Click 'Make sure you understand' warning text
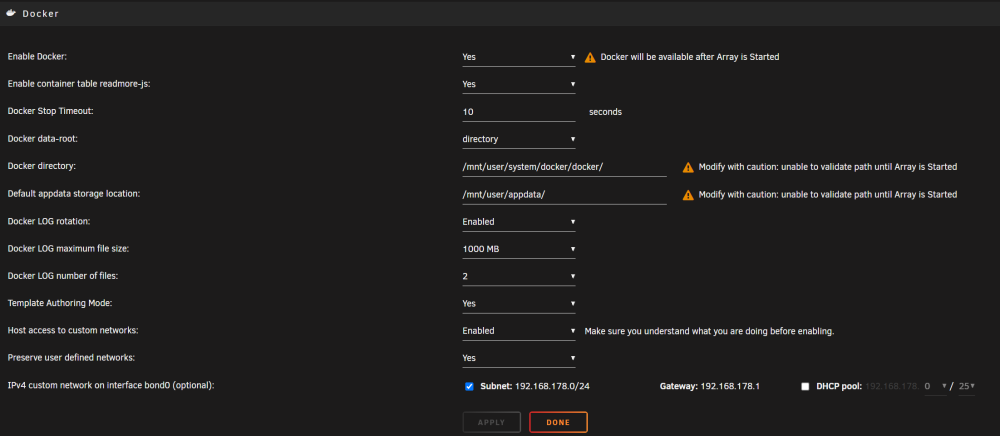This screenshot has height=436, width=1000. (x=710, y=331)
